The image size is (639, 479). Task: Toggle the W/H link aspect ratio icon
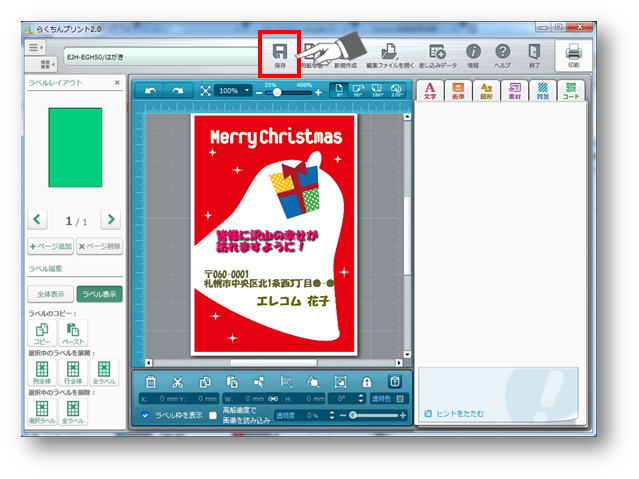pos(273,398)
